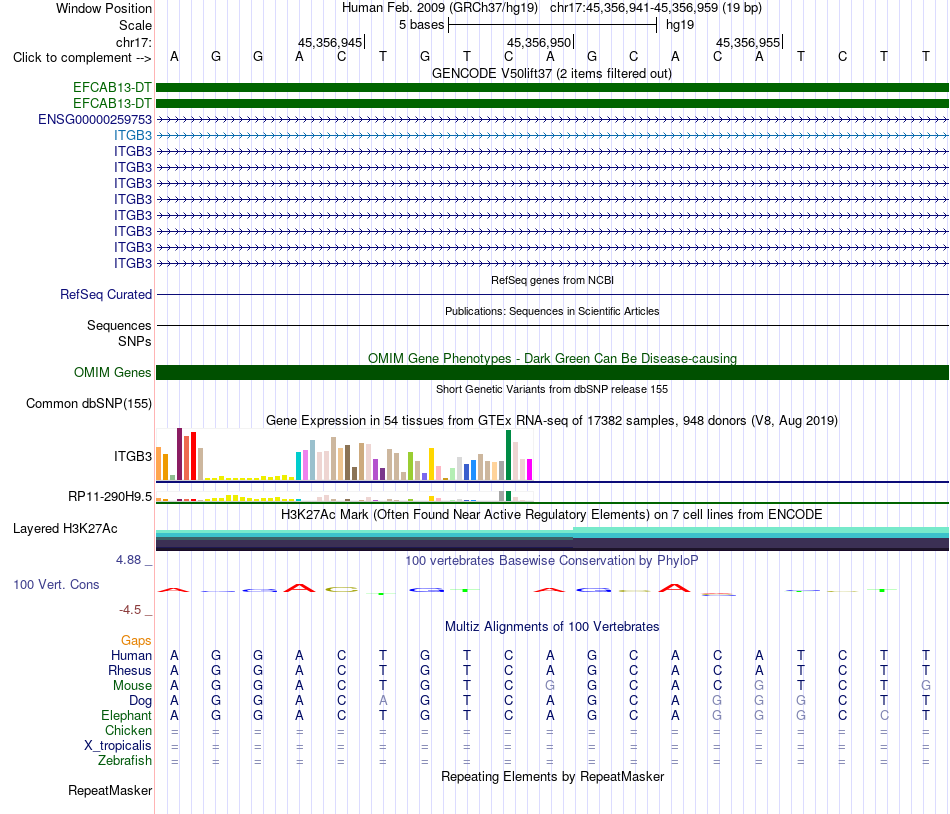Image resolution: width=950 pixels, height=814 pixels.
Task: Click the RP11-290H9.5 expression bar chart
Action: (344, 496)
